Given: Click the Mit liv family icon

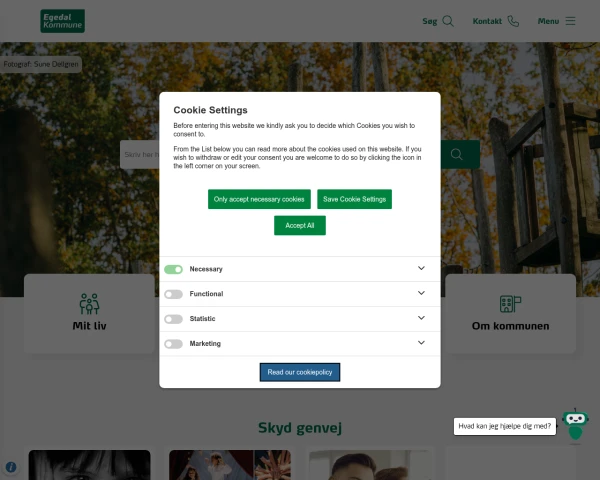Looking at the screenshot, I should 90,304.
